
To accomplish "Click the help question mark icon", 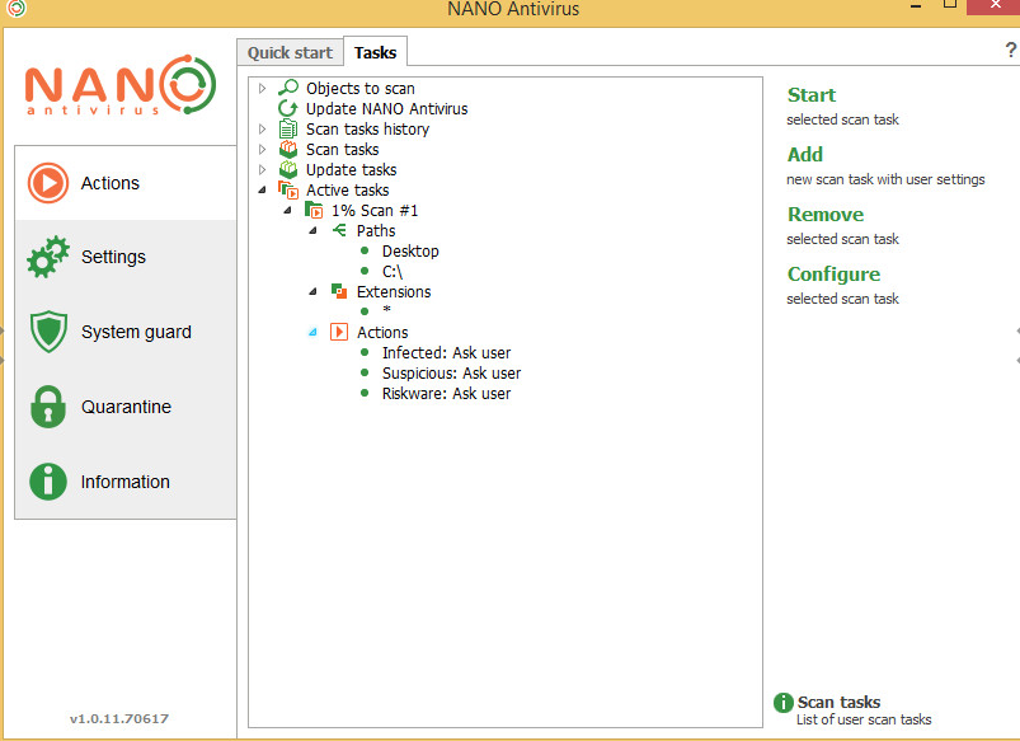I will [x=1010, y=49].
